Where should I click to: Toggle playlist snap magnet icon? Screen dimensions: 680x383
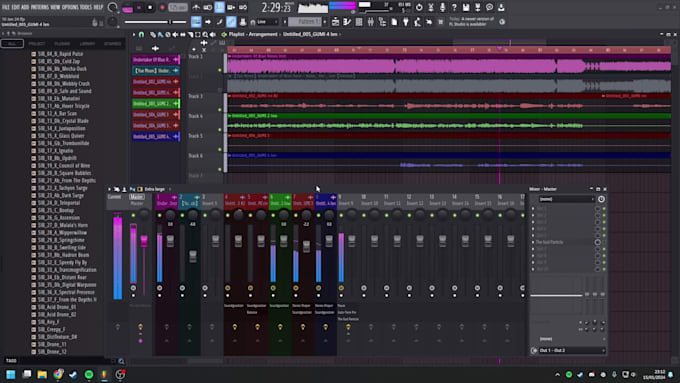pos(141,35)
